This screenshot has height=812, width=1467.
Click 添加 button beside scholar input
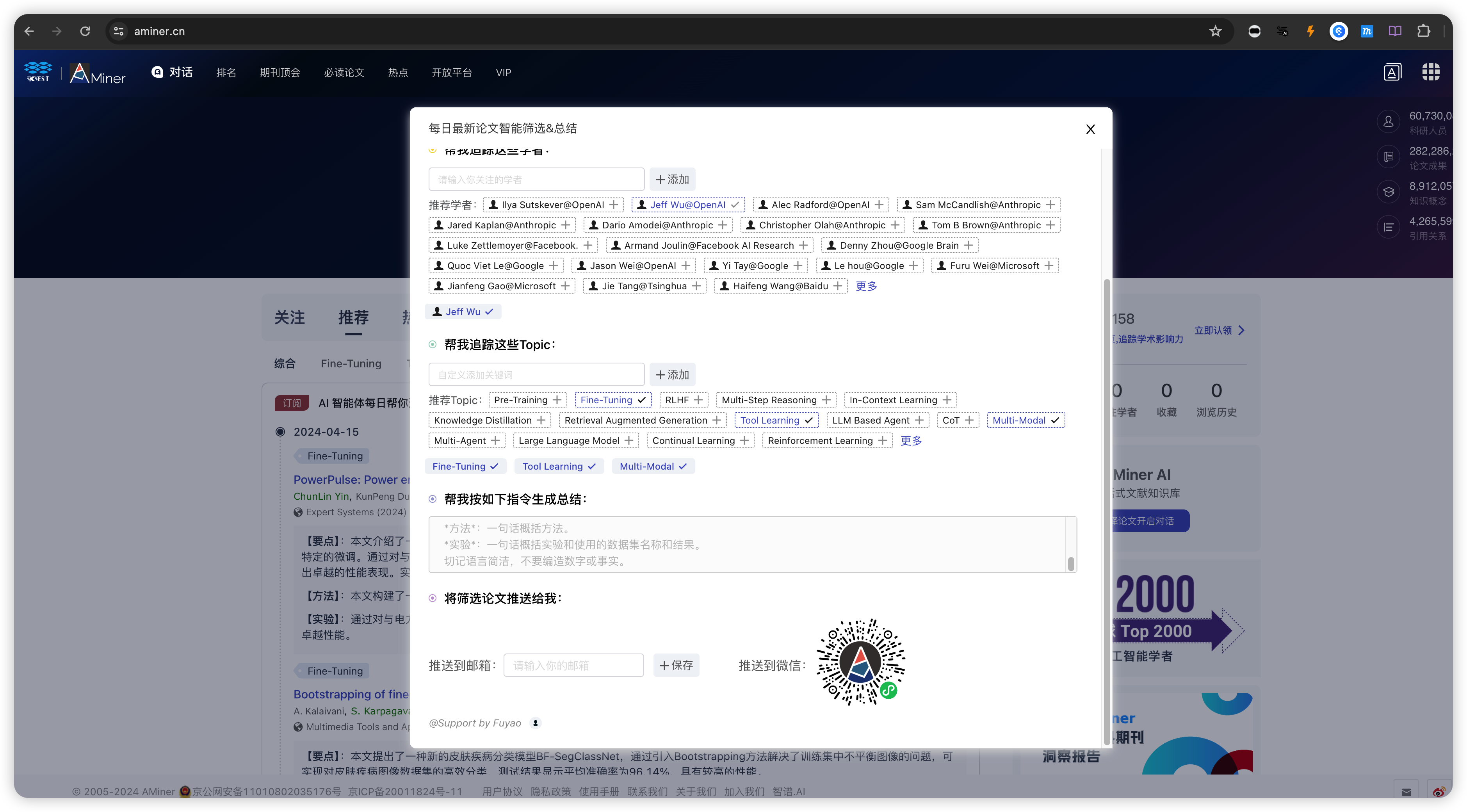coord(672,179)
